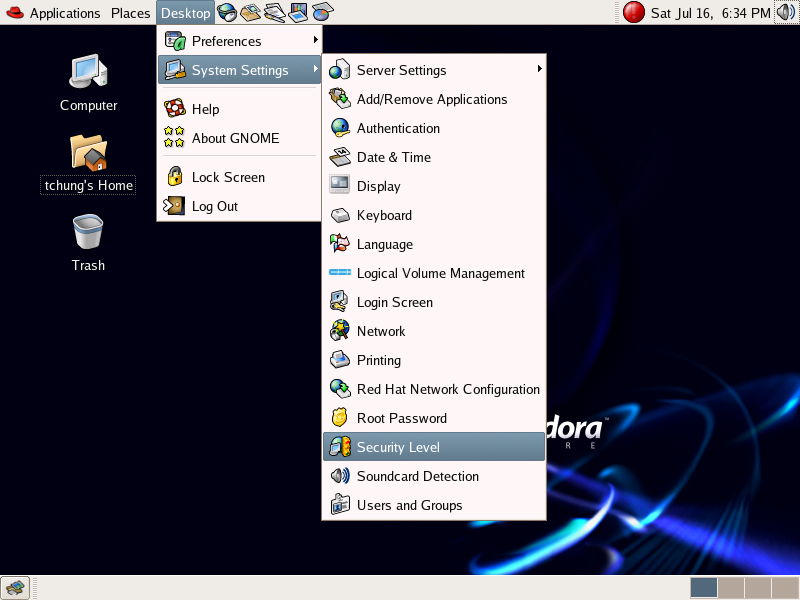Launch the word processor document icon
800x600 pixels.
pyautogui.click(x=274, y=12)
